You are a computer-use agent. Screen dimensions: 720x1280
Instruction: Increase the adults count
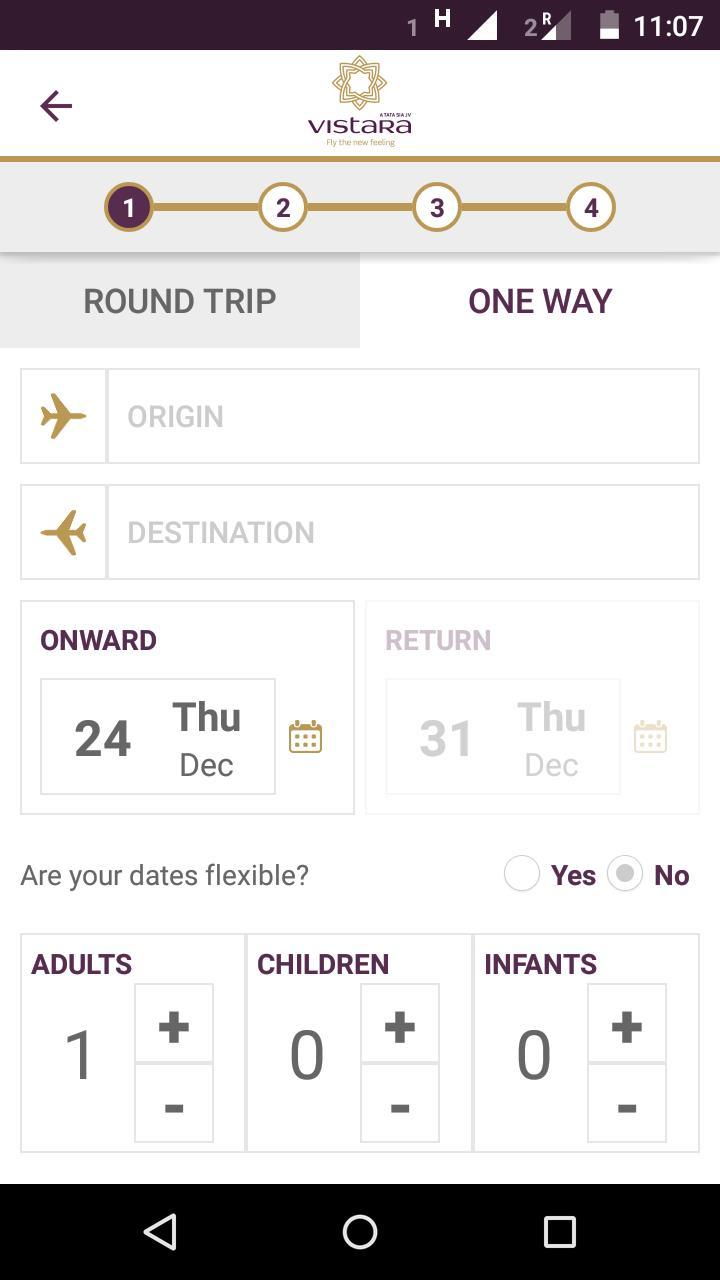(174, 1024)
